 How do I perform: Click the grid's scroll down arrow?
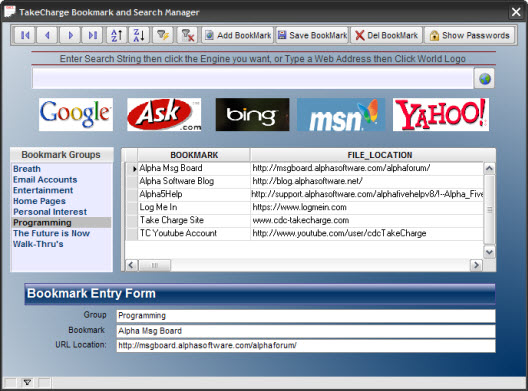point(490,252)
